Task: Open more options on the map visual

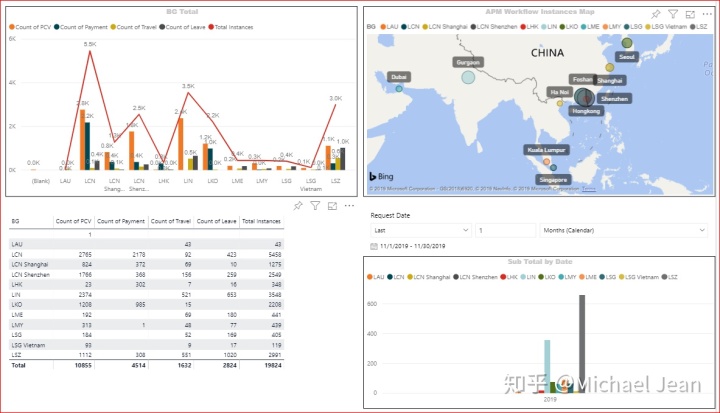Action: pyautogui.click(x=707, y=14)
